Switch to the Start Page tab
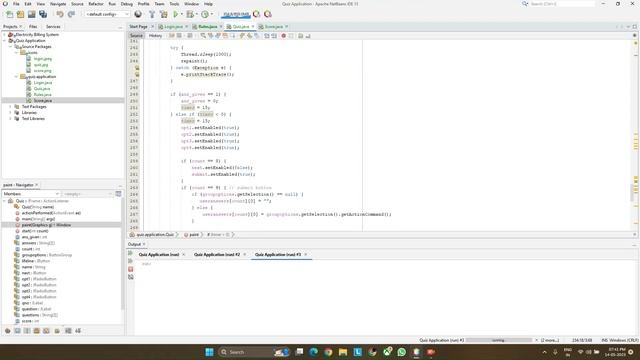This screenshot has height=360, width=640. [138, 27]
